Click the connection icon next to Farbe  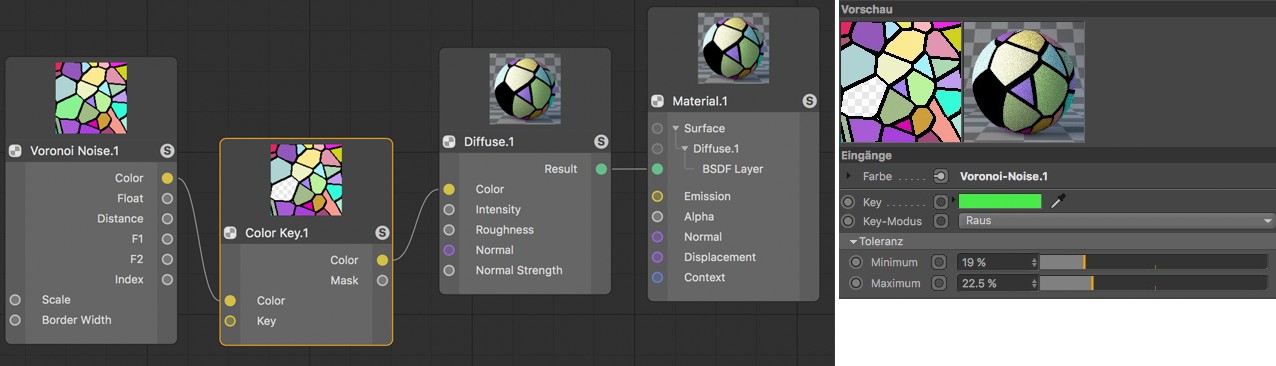pos(940,176)
